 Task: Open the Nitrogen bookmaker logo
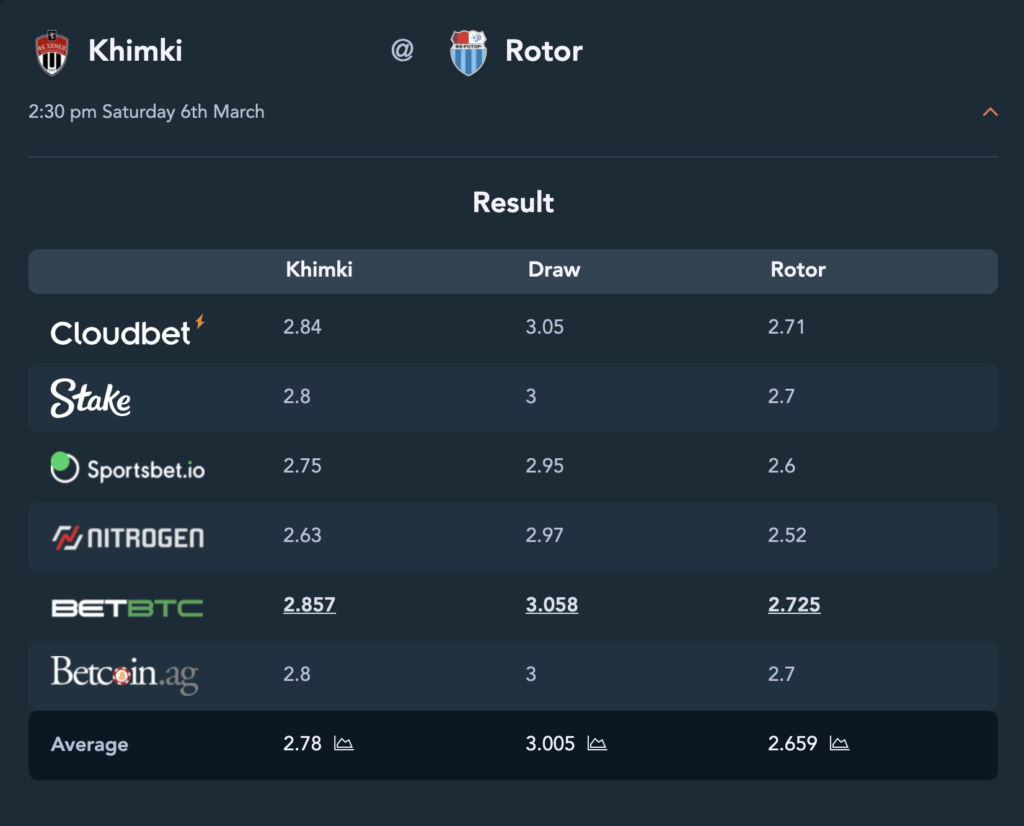point(127,537)
